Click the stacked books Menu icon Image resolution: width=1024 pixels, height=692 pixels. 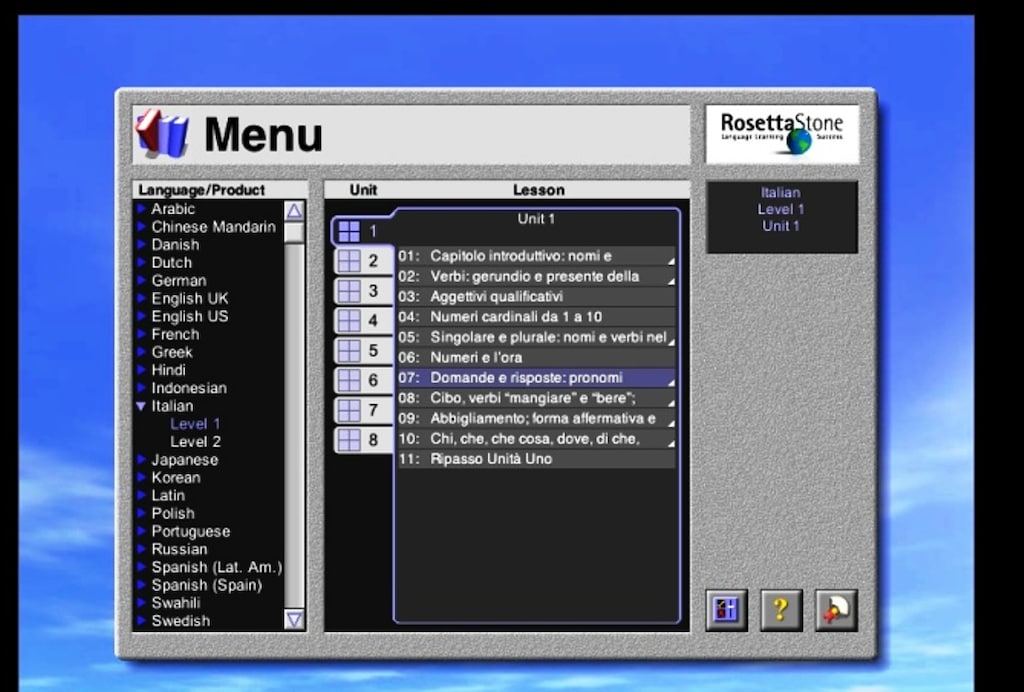tap(162, 134)
